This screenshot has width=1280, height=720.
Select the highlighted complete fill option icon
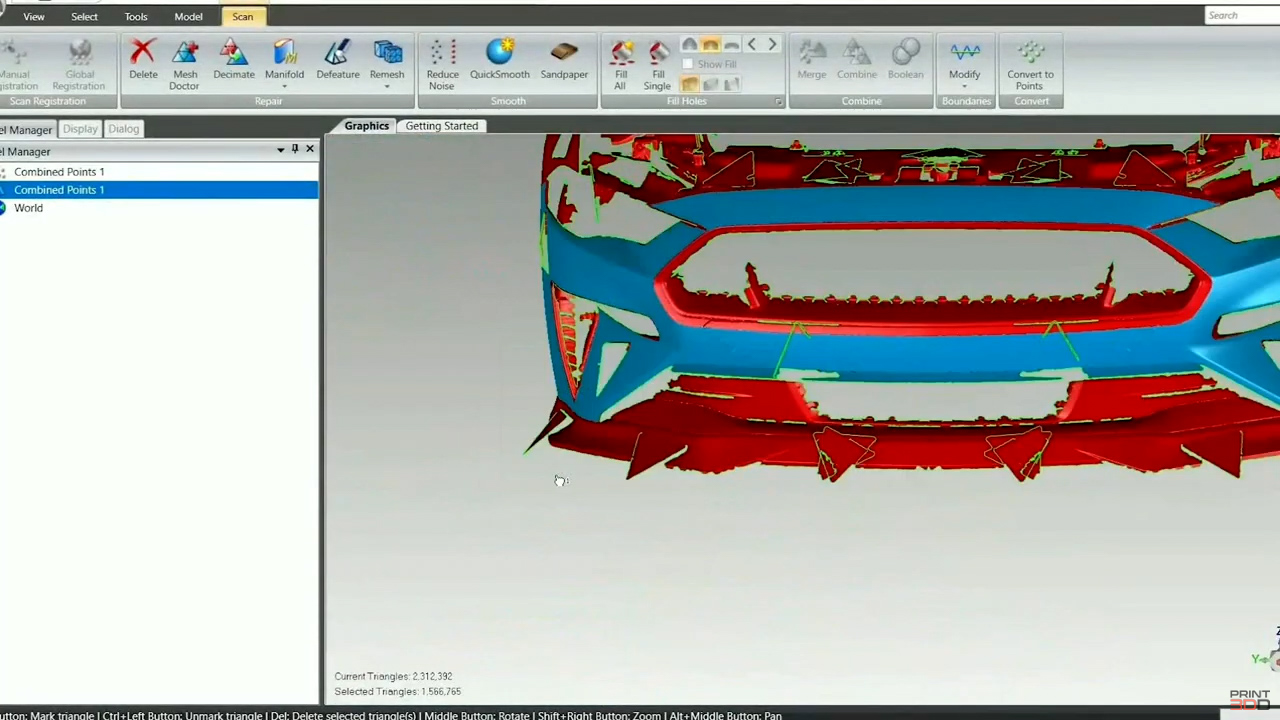coord(689,85)
